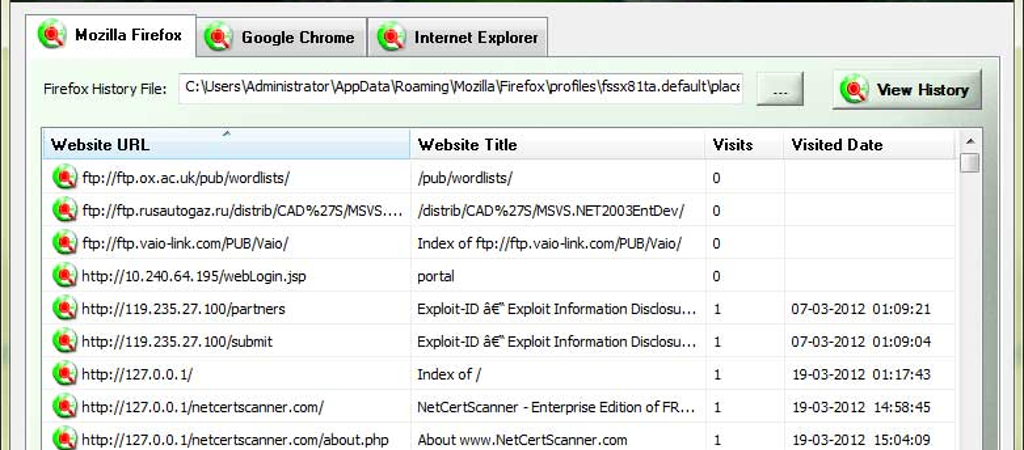1024x450 pixels.
Task: Click visited date 19-03-2012 15:04:09
Action: (x=861, y=440)
